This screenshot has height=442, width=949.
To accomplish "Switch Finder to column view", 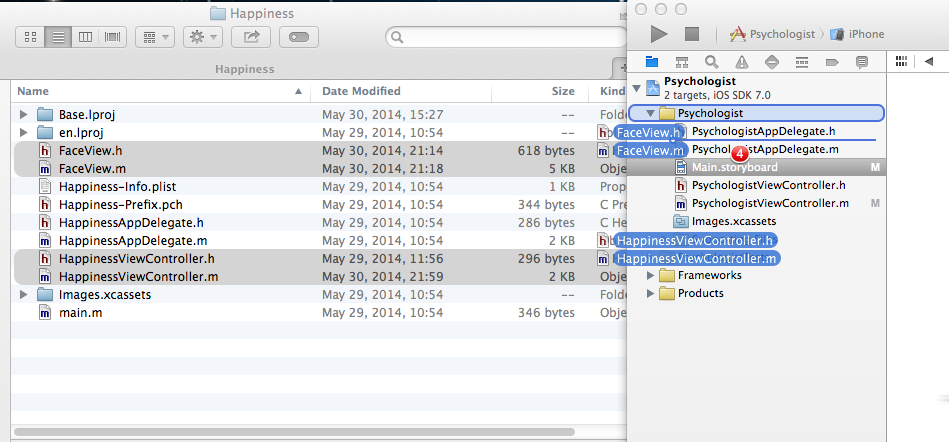I will tap(85, 38).
